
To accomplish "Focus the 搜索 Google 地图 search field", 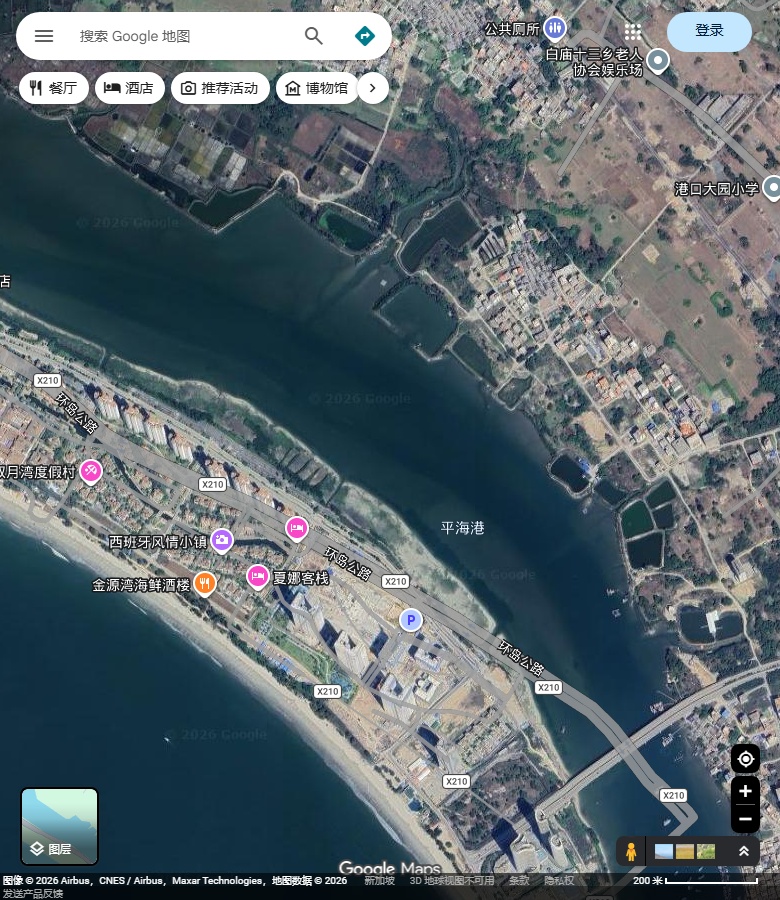I will [184, 36].
